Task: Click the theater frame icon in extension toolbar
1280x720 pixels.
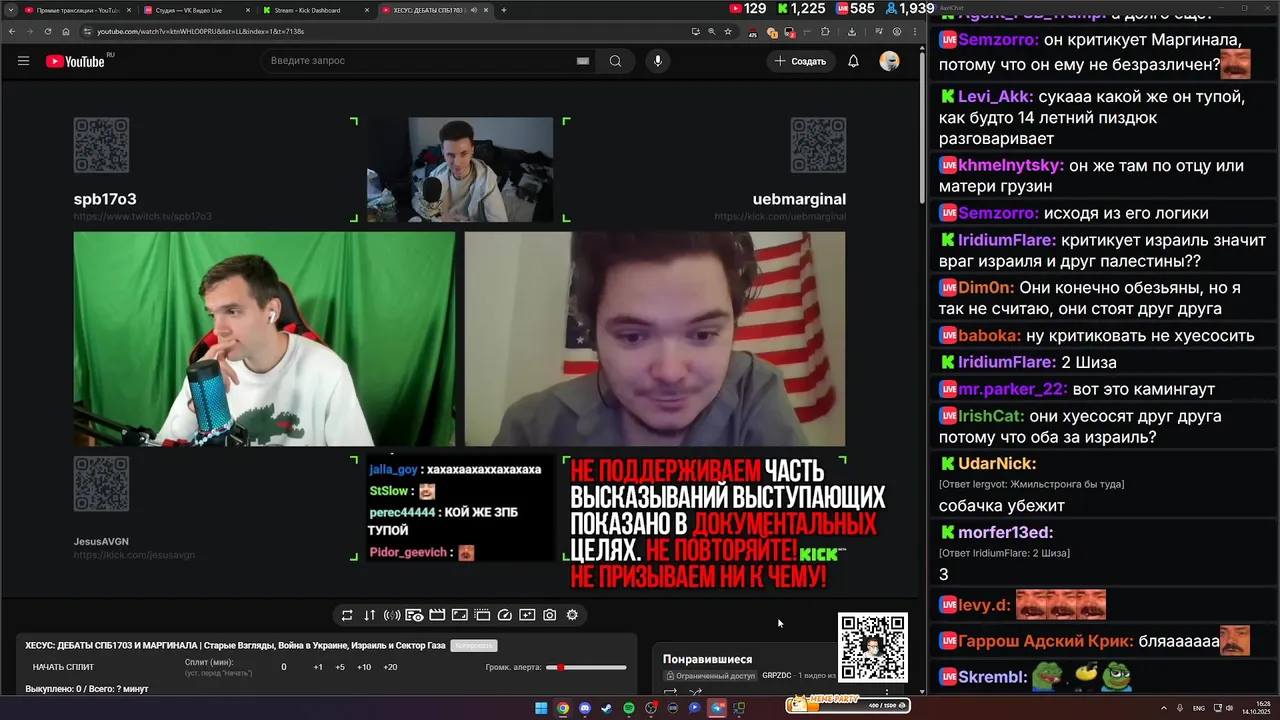Action: (460, 615)
